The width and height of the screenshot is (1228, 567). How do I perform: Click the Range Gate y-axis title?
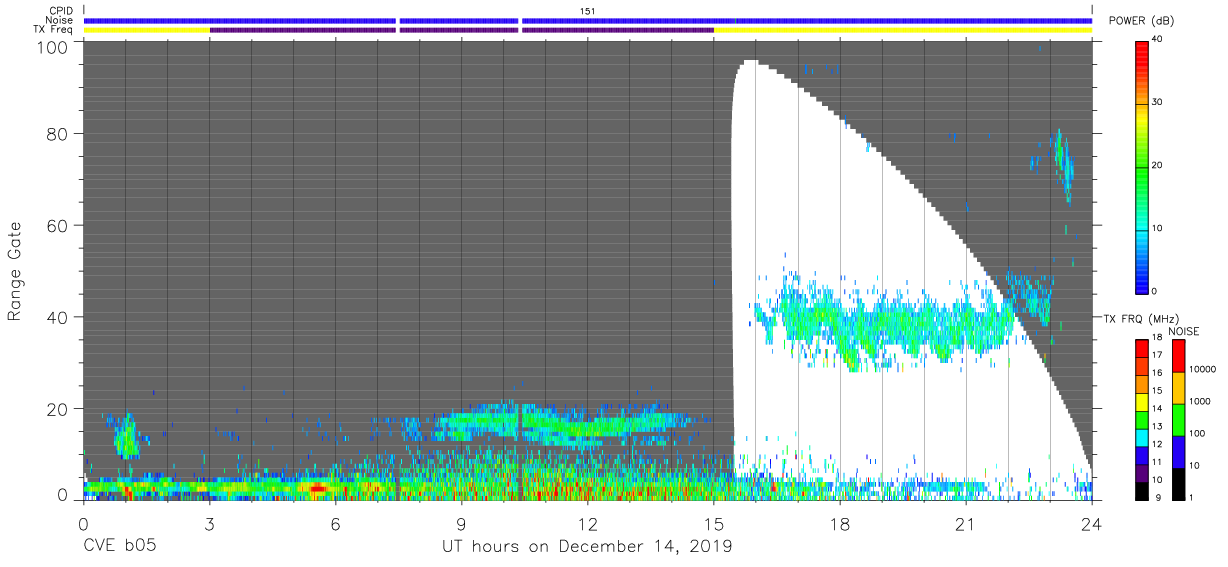tap(15, 272)
